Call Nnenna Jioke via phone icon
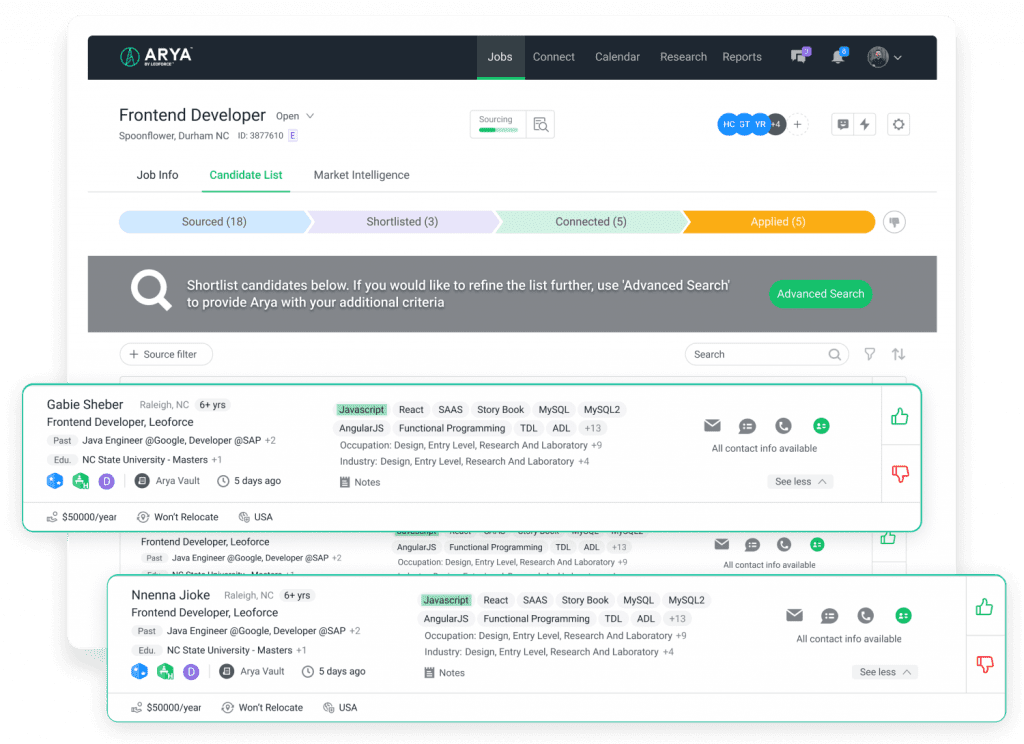1024x744 pixels. click(865, 615)
